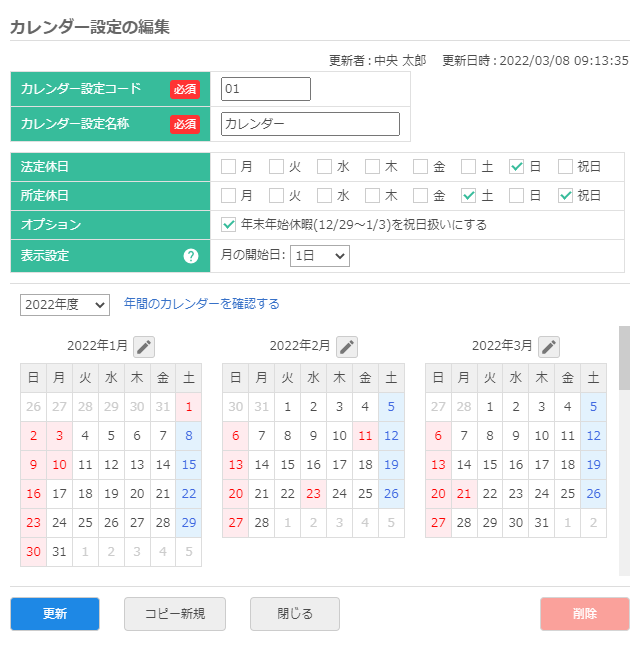Select March 31 in the 2022年3月 calendar
The height and width of the screenshot is (646, 635).
pyautogui.click(x=541, y=523)
